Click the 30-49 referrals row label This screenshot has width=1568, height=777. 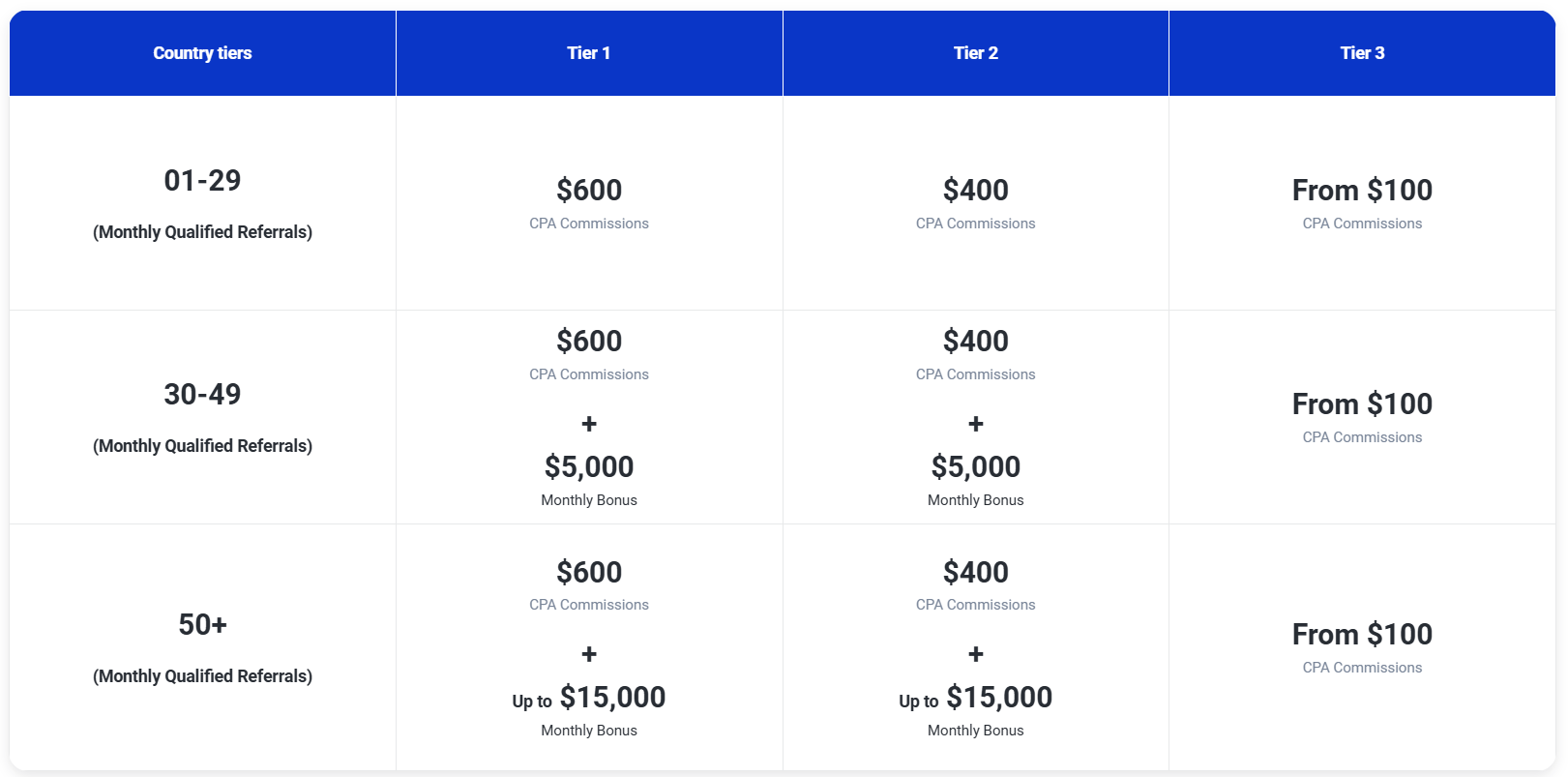[x=202, y=395]
